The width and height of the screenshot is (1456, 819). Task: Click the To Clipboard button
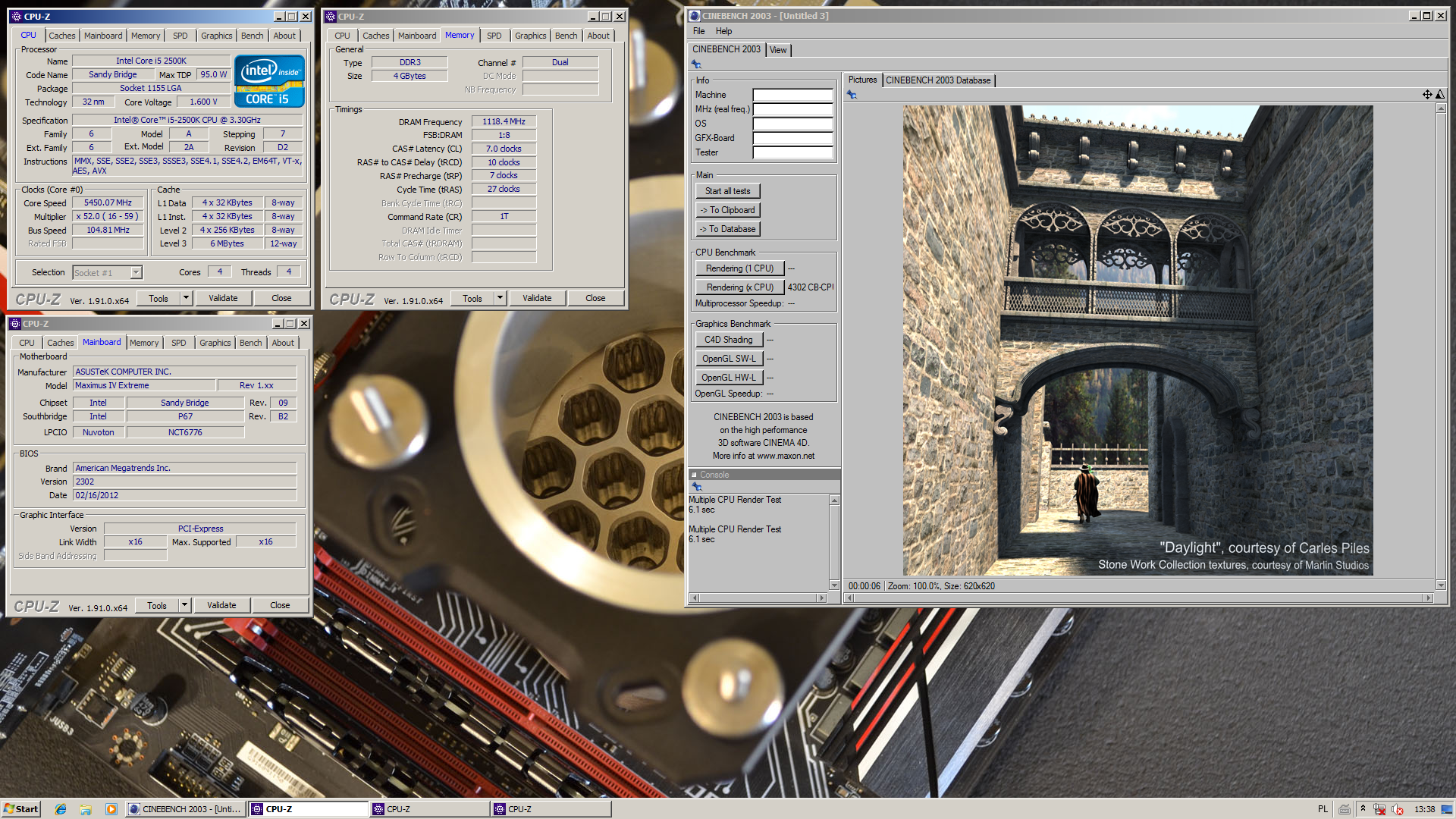(x=728, y=210)
